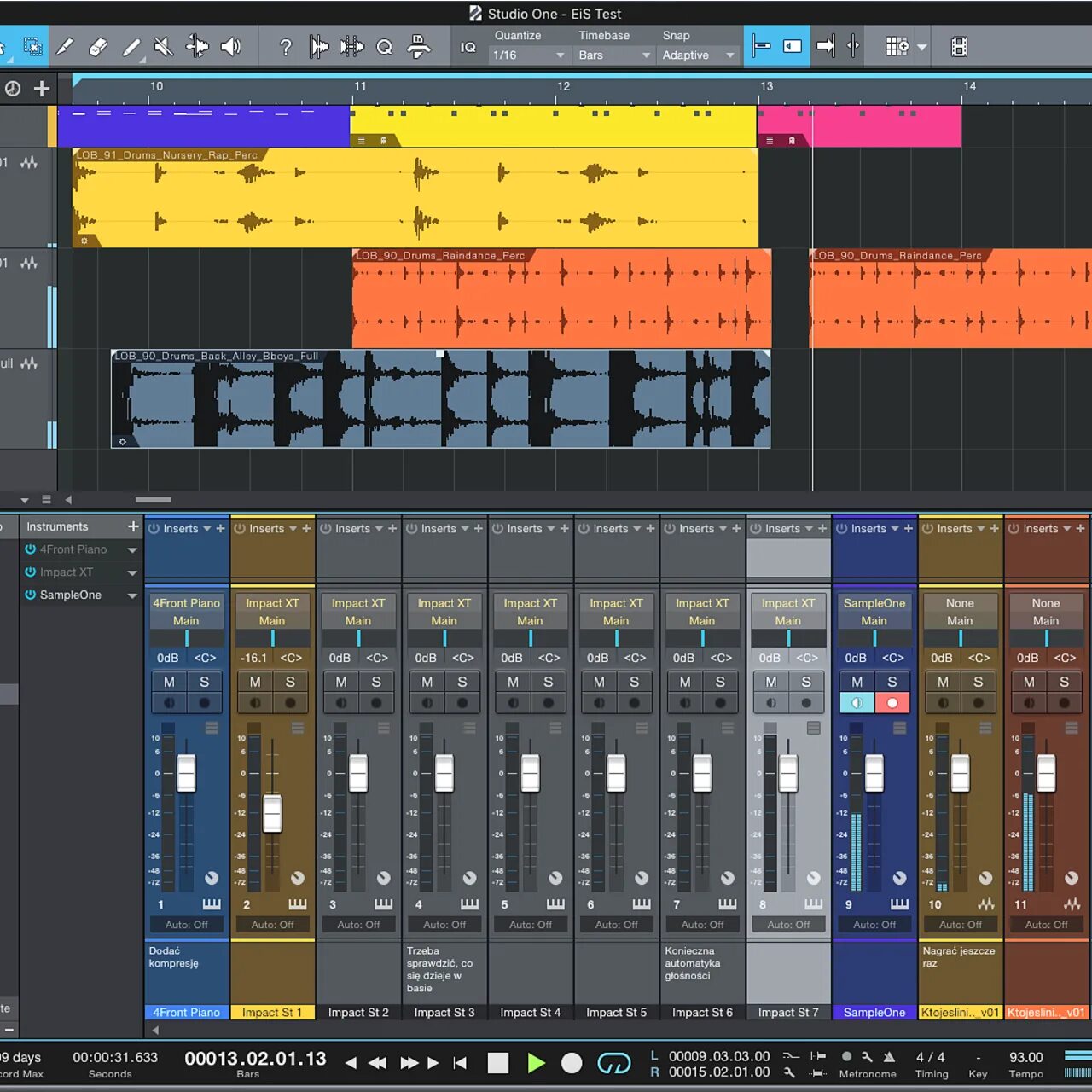
Task: Select the Impact St 2 channel label
Action: click(358, 1012)
